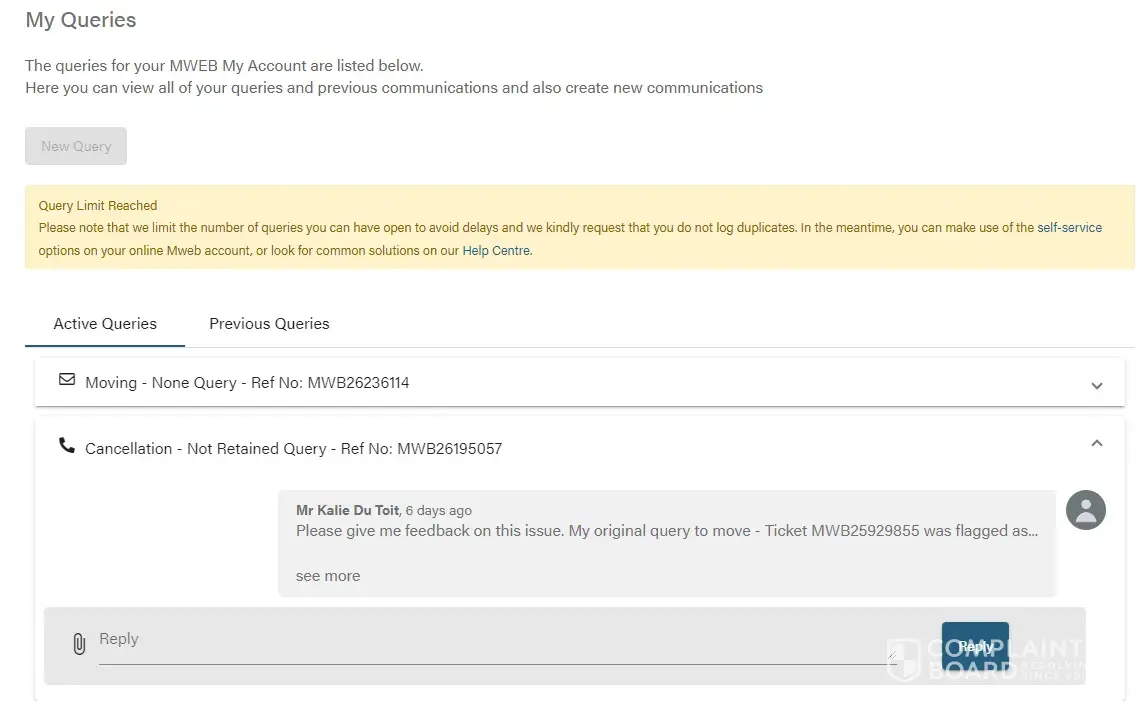Image resolution: width=1148 pixels, height=702 pixels.
Task: Click the phone icon on Cancellation query
Action: [x=67, y=446]
